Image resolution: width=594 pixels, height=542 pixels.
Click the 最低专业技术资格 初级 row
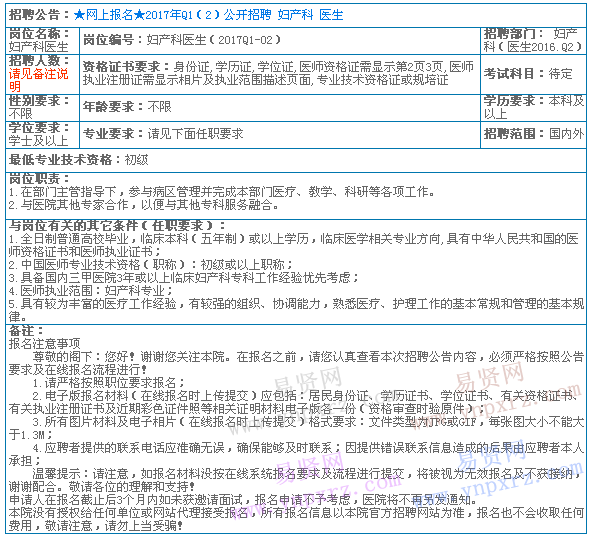click(296, 160)
